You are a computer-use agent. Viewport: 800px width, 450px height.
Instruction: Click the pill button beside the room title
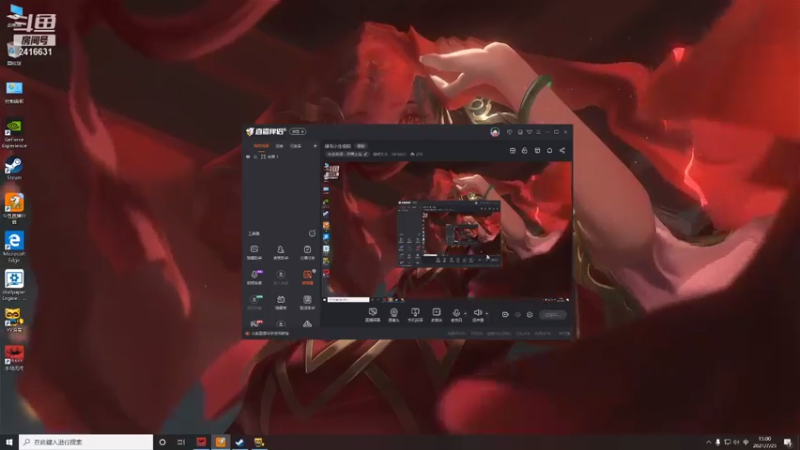[x=361, y=146]
